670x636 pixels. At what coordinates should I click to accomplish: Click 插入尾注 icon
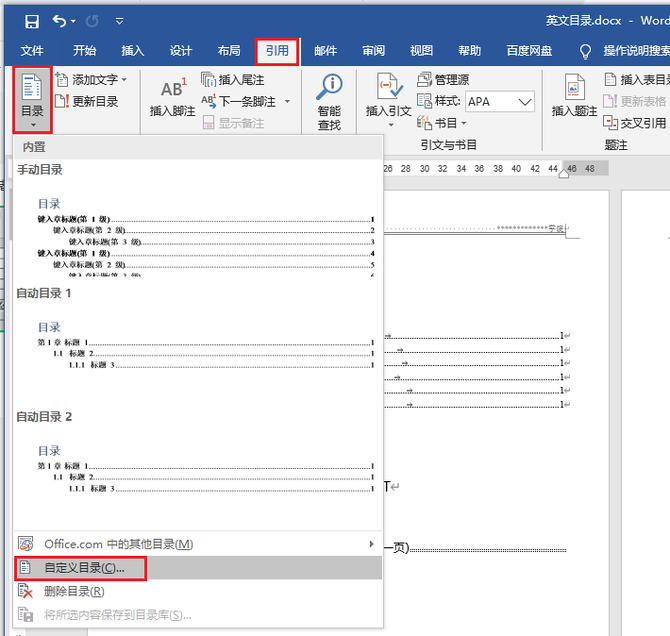[x=209, y=80]
